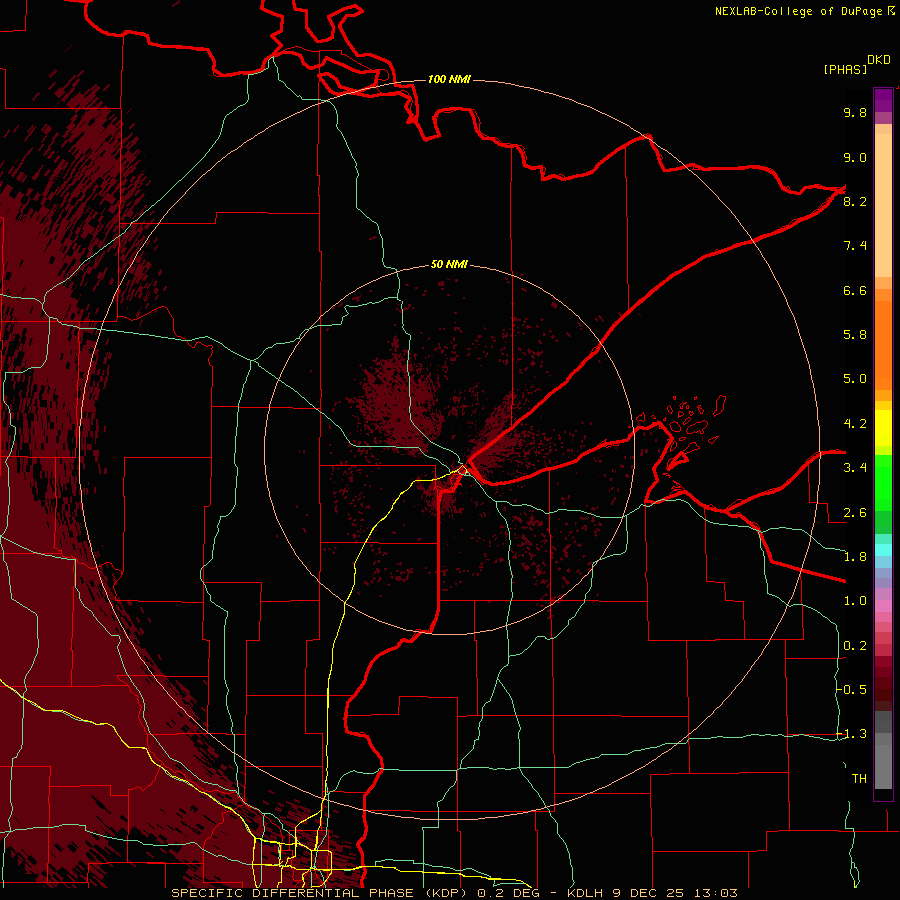Screen dimensions: 900x900
Task: Click the 1.0 legend value
Action: pyautogui.click(x=855, y=601)
